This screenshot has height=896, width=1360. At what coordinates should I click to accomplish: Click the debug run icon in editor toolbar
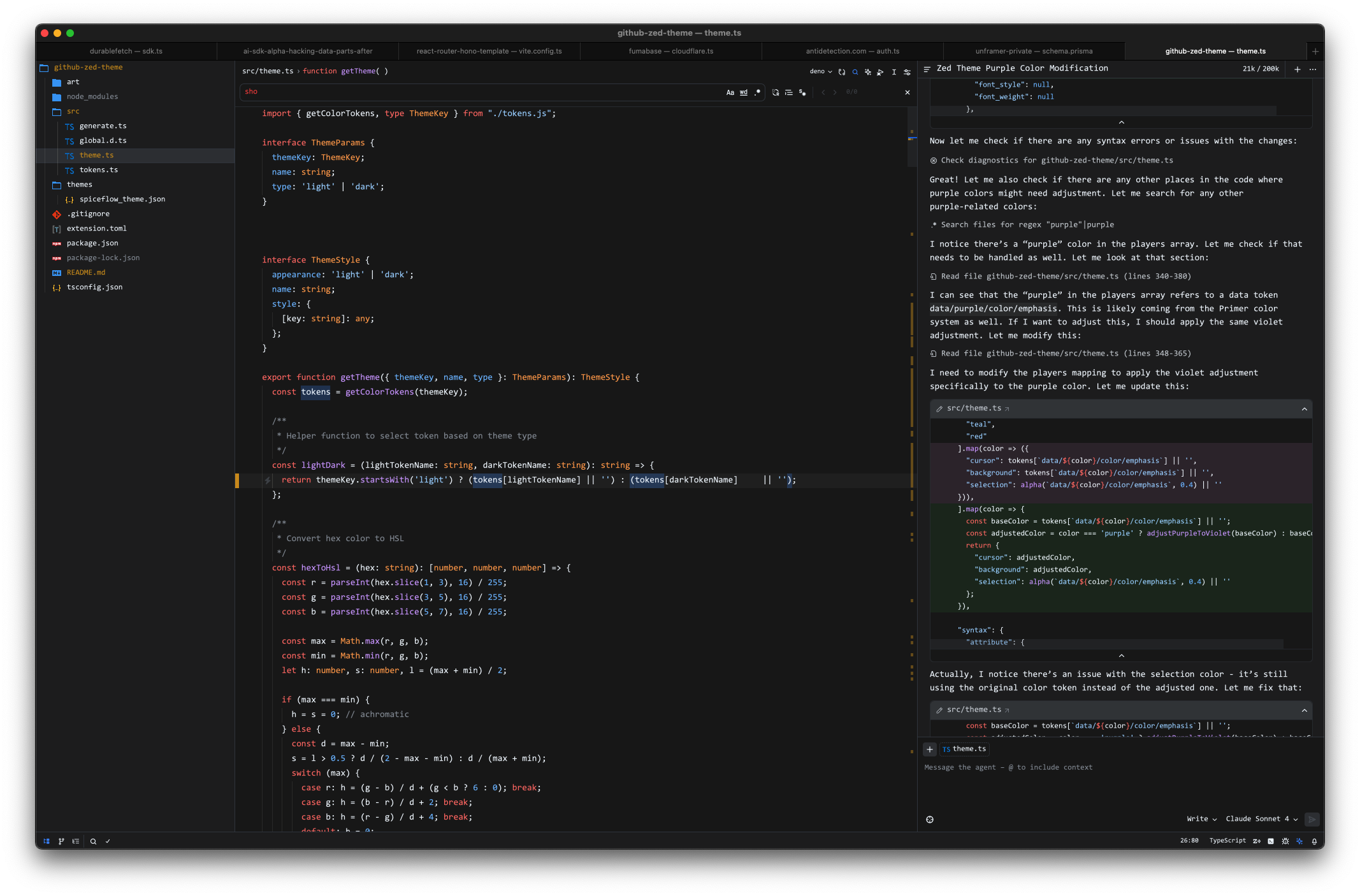pos(880,72)
